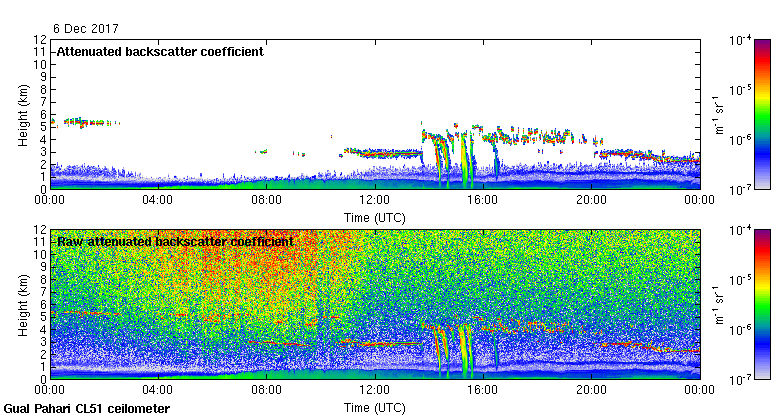Select the "Raw attenuated backscatter coefficient" plot title
Image resolution: width=780 pixels, height=420 pixels.
click(175, 242)
